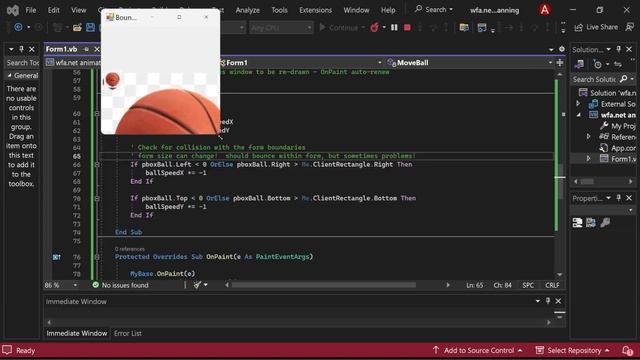Open the Form1 class dropdown in the navigation bar

301,62
